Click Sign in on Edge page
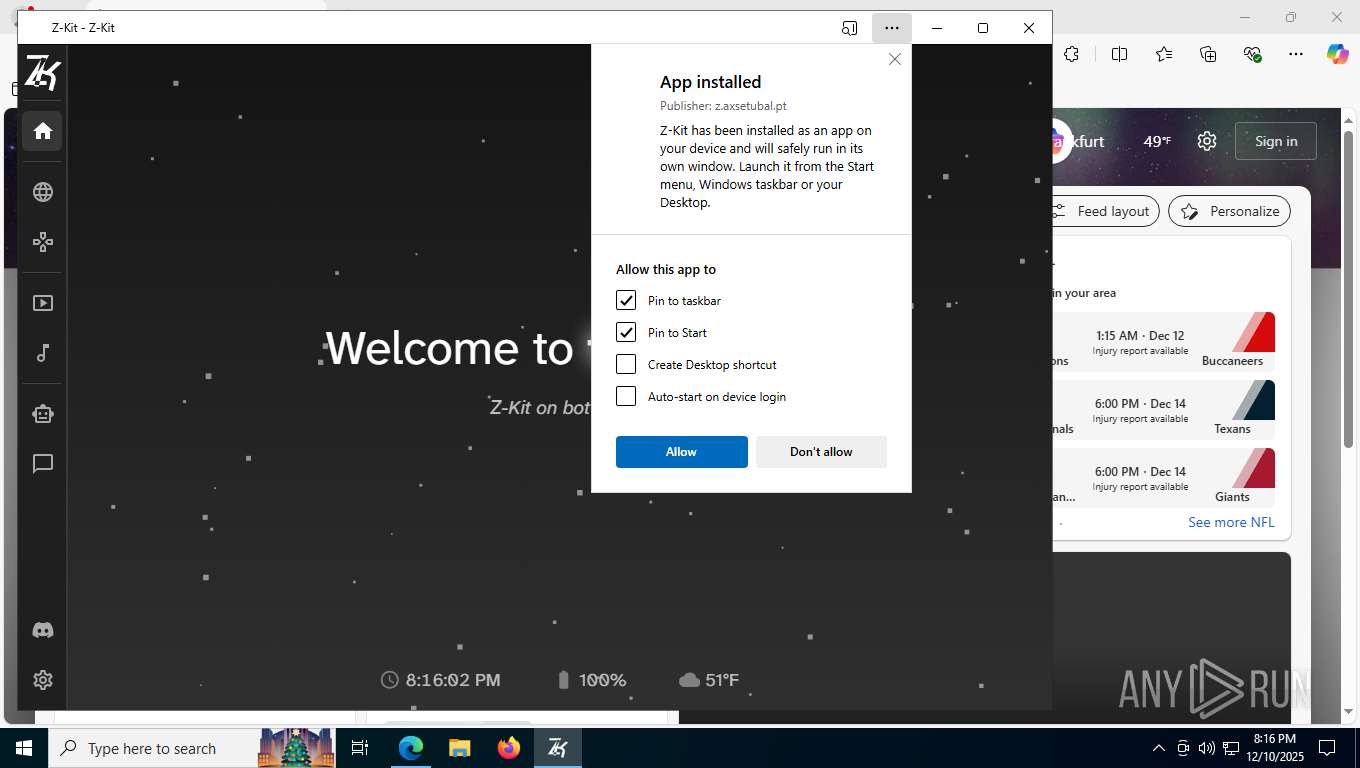The height and width of the screenshot is (768, 1360). tap(1276, 141)
